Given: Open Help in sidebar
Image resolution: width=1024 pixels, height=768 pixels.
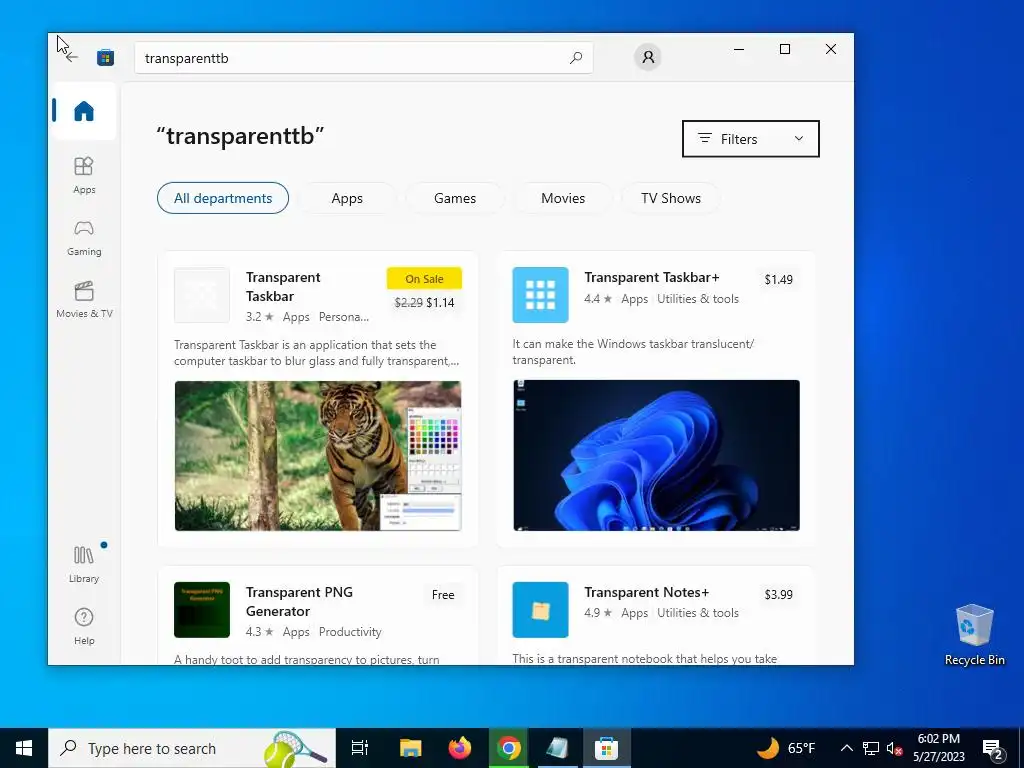Looking at the screenshot, I should [84, 626].
